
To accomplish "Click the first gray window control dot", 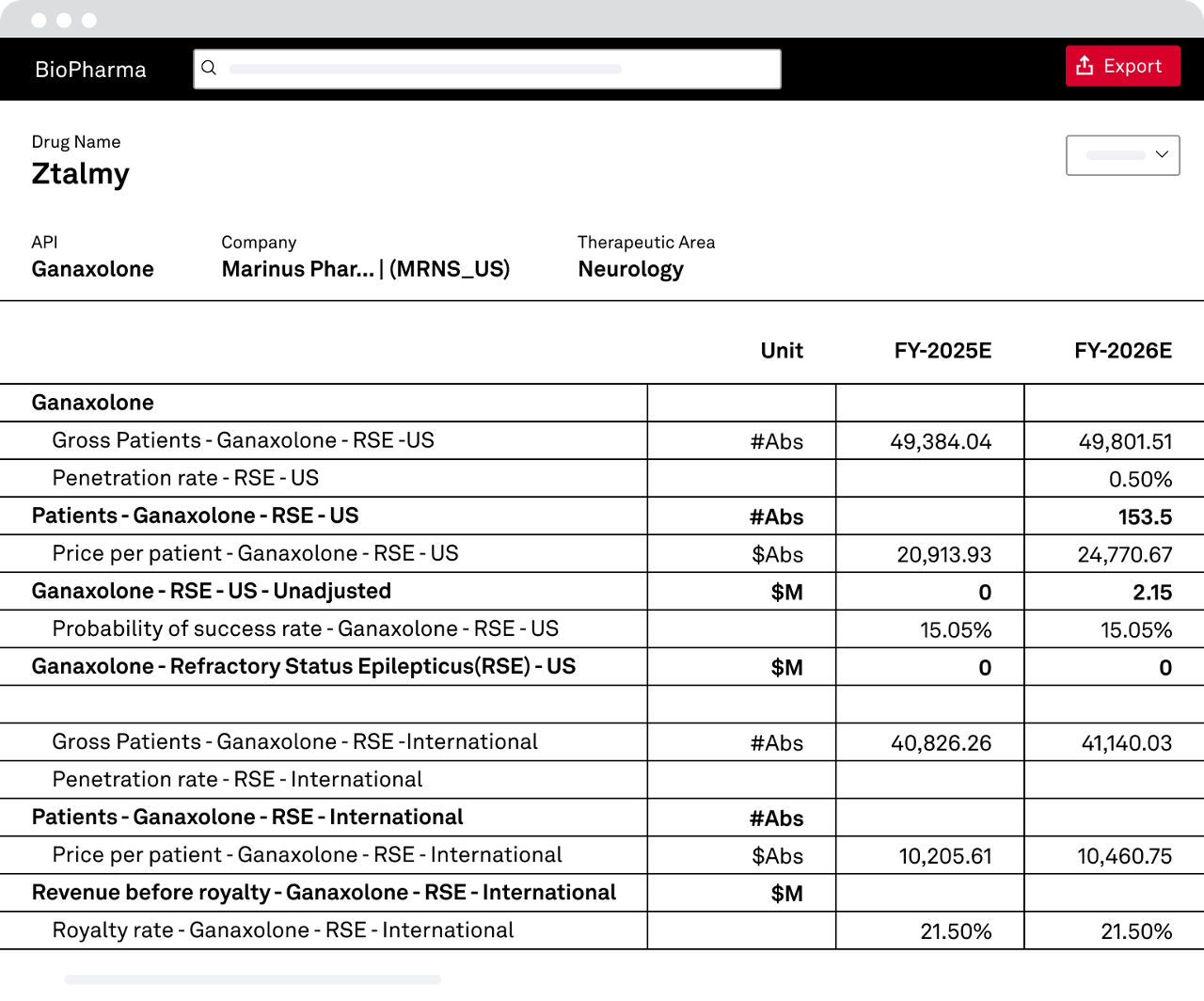I will 39,20.
